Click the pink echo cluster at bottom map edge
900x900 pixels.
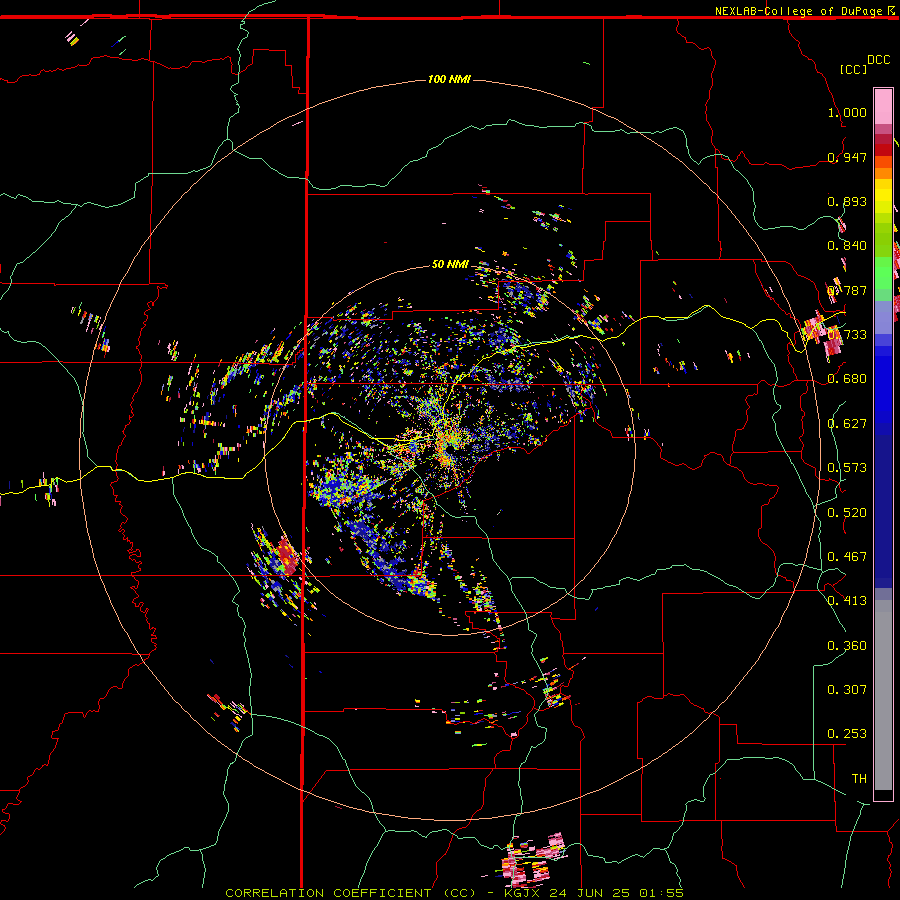coord(533,858)
